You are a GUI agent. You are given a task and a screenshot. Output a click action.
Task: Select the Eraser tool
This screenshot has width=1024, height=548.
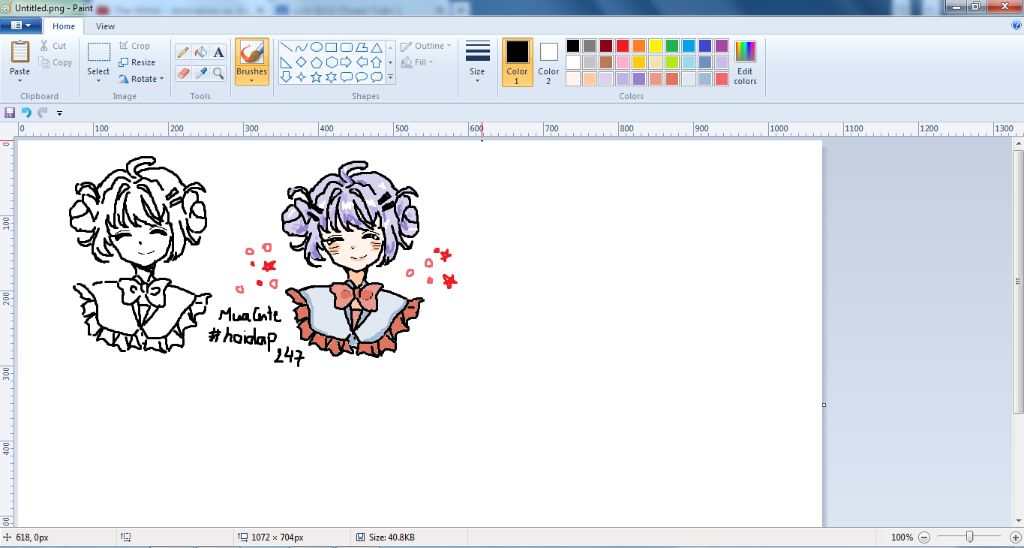pos(183,73)
